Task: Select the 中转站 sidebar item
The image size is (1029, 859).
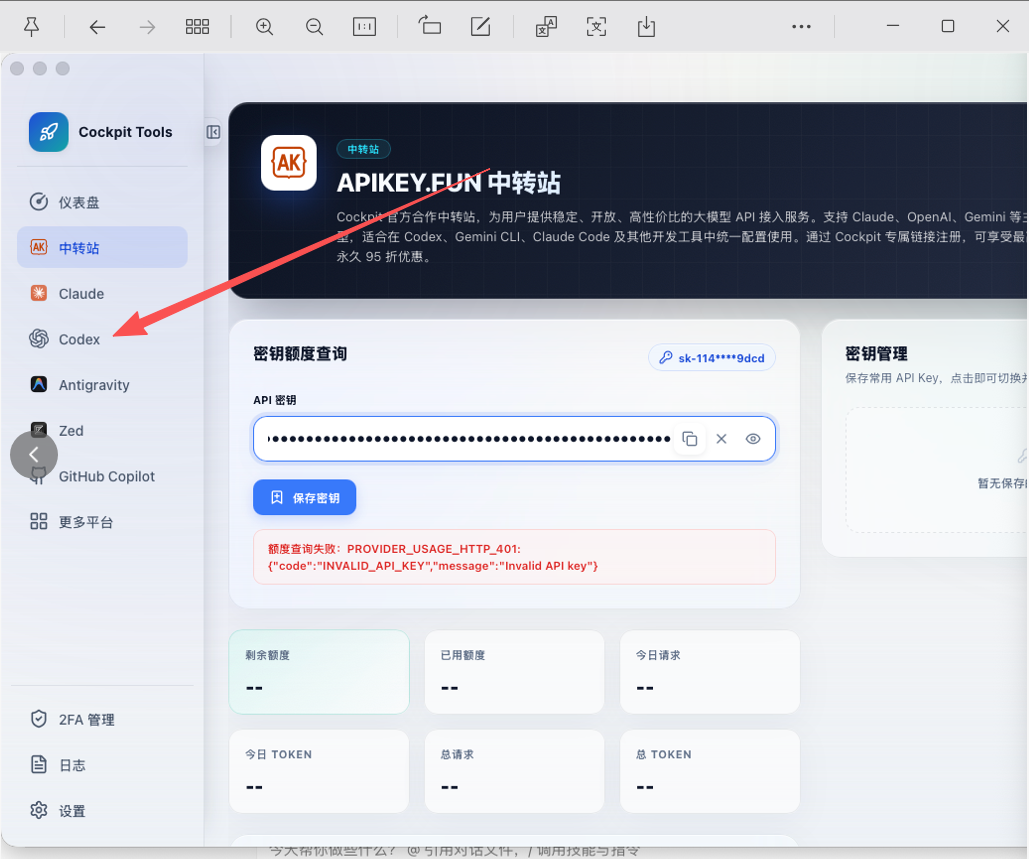Action: tap(102, 247)
